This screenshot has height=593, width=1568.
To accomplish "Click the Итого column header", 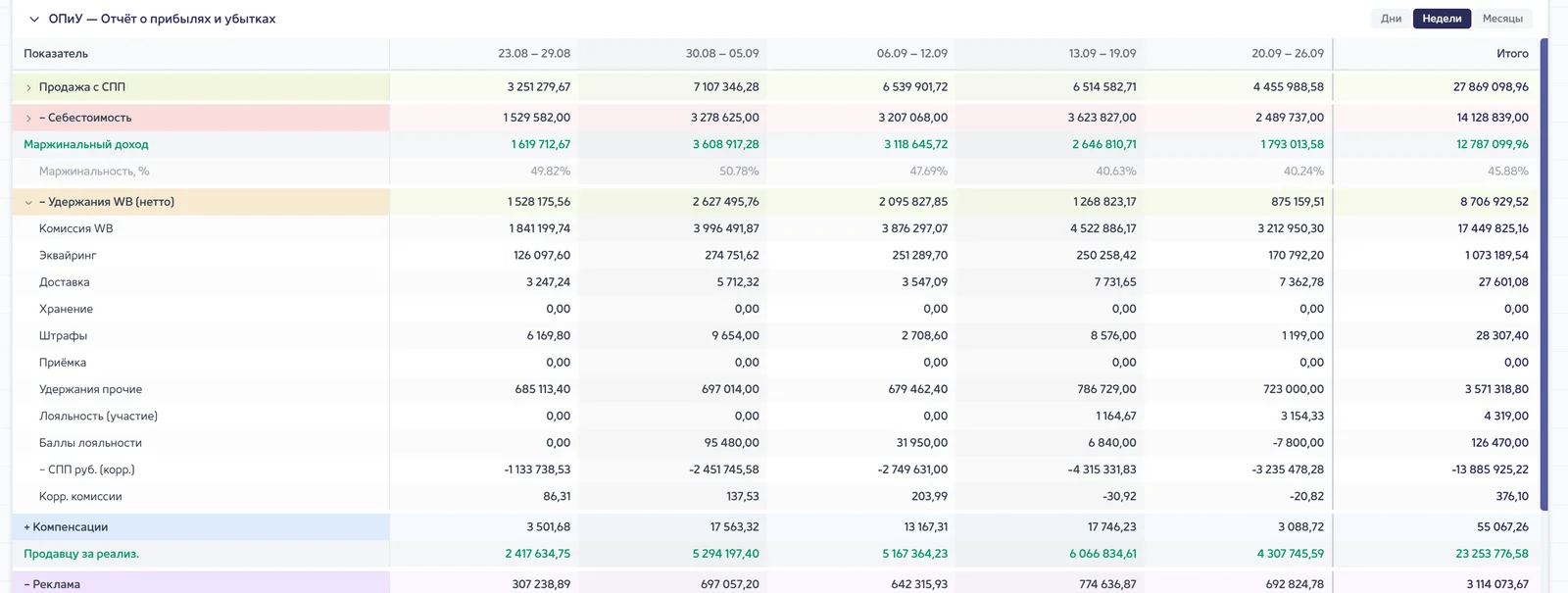I will point(1512,54).
